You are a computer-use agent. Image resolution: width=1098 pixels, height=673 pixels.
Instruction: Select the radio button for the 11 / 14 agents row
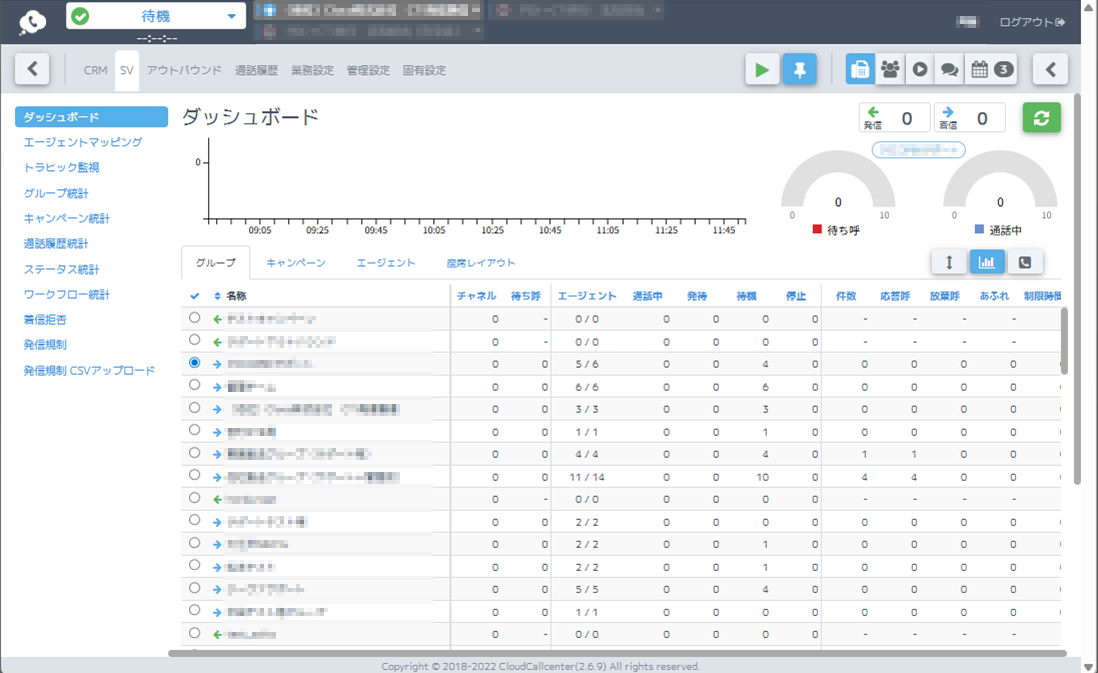(194, 476)
